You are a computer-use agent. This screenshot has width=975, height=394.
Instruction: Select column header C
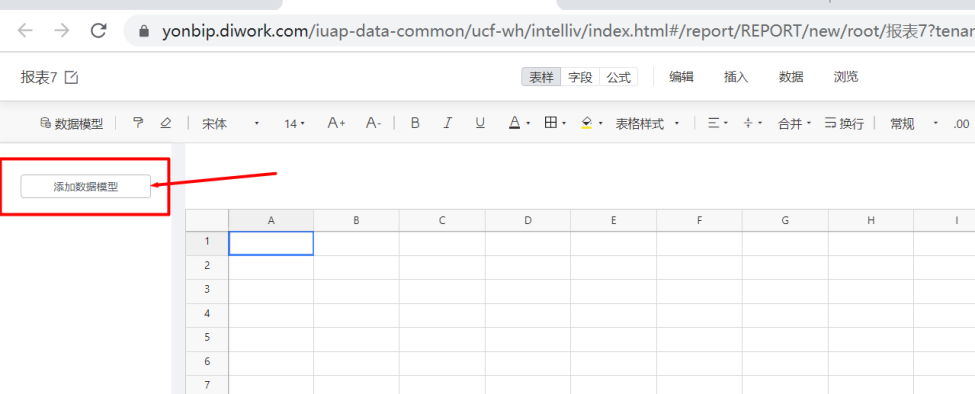(442, 220)
